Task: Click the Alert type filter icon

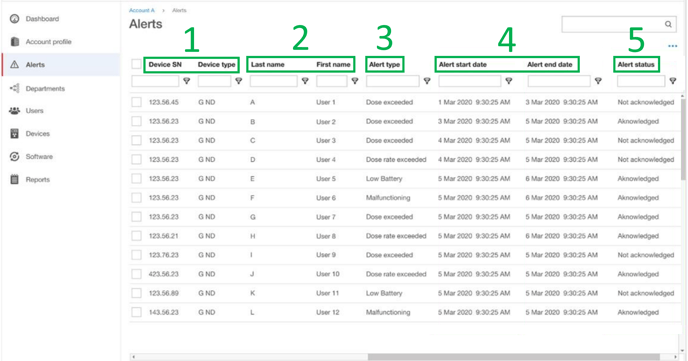Action: pos(427,81)
